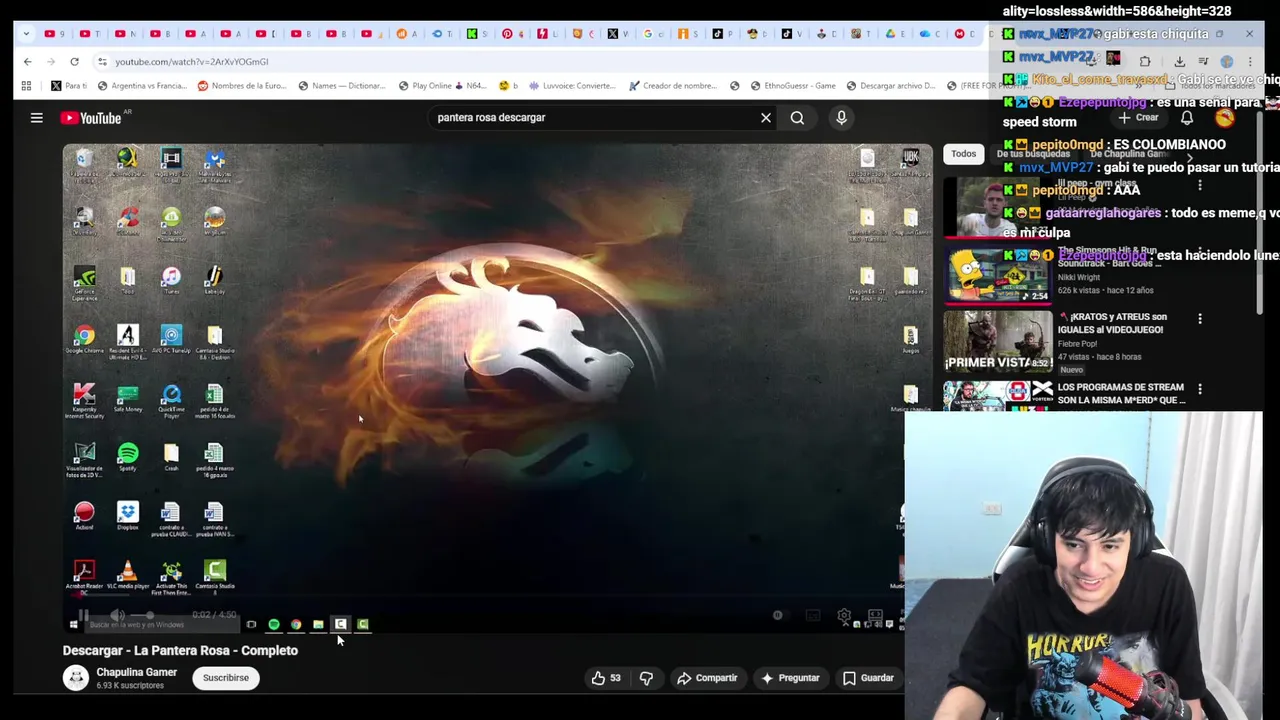
Task: Open the Para ti bookmark
Action: click(x=68, y=86)
